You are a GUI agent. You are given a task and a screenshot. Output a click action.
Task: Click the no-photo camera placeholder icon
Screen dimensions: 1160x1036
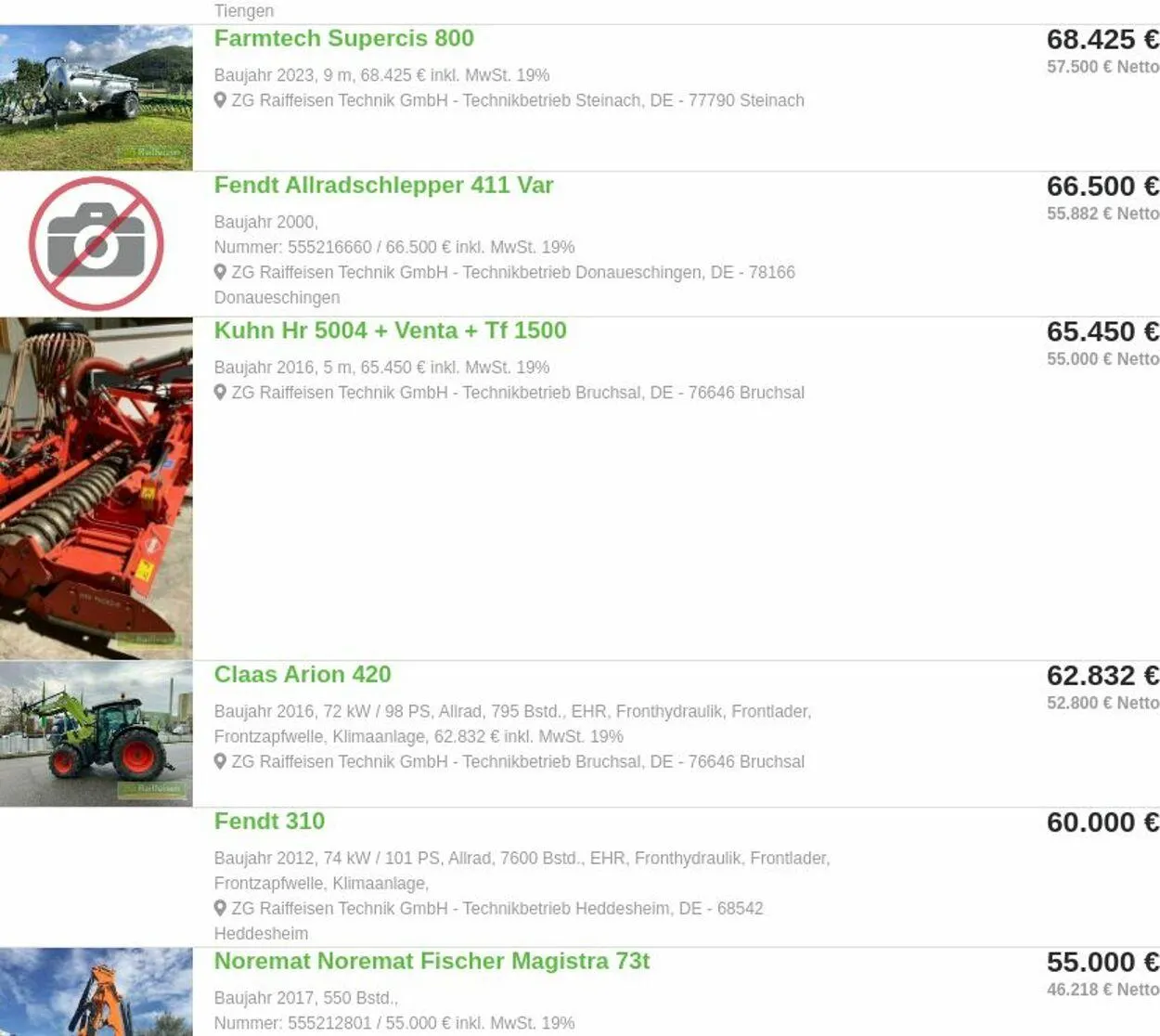coord(96,244)
